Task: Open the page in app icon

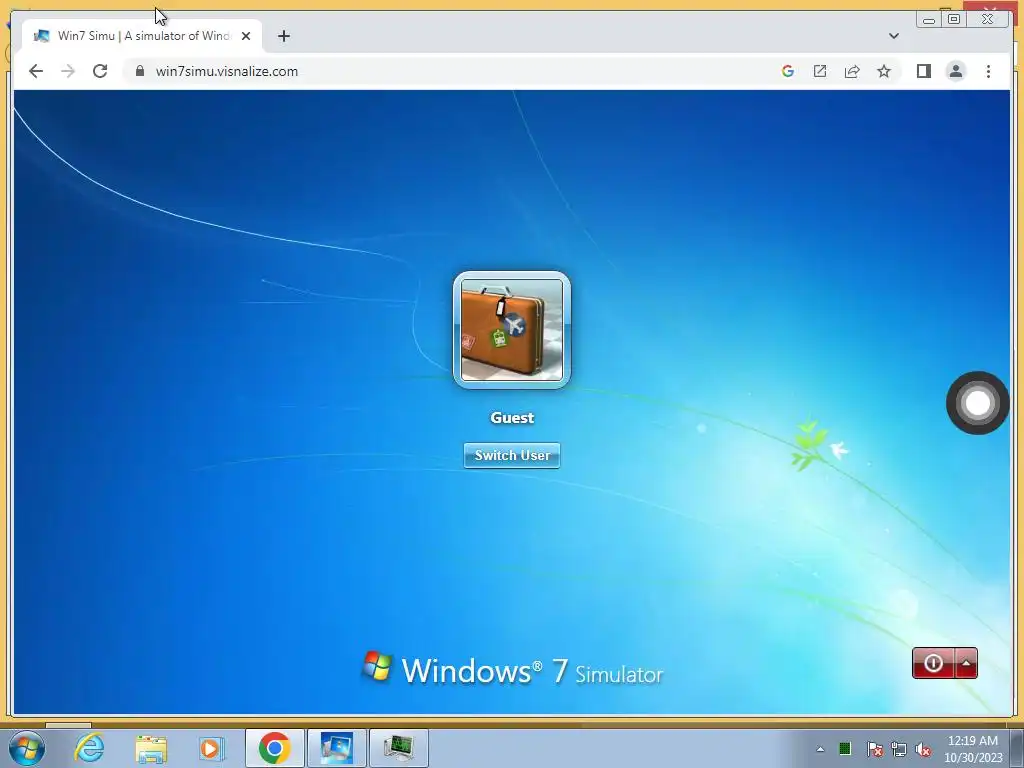Action: click(x=820, y=71)
